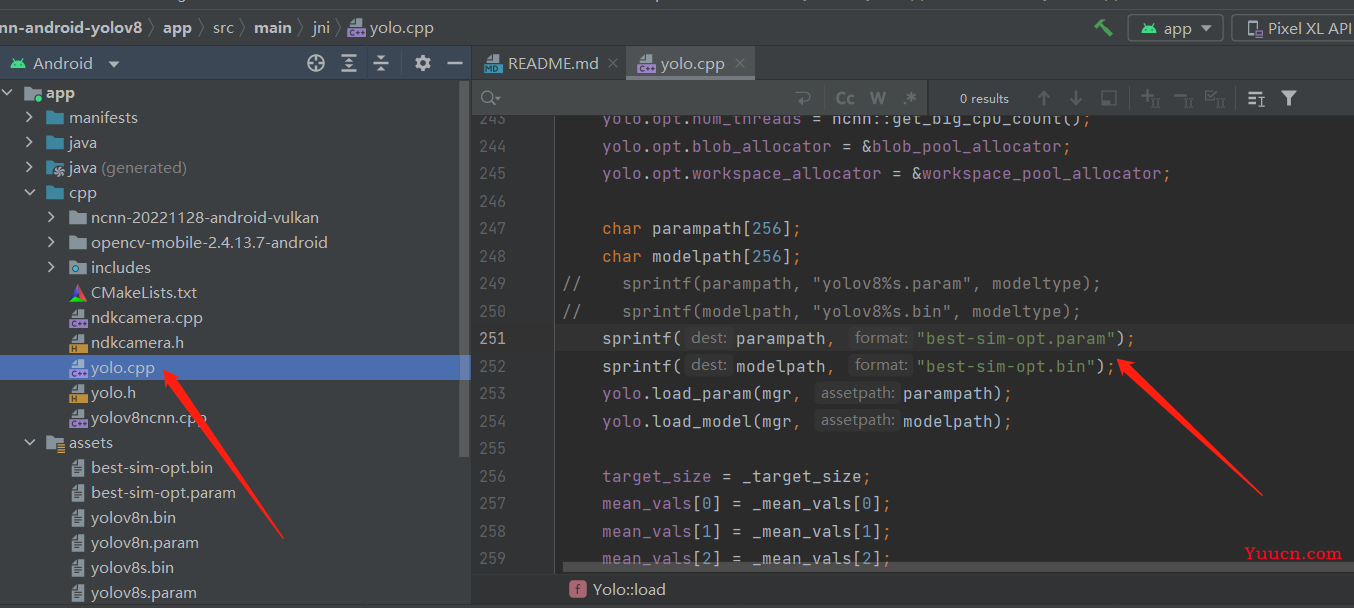Select best-sim-opt.bin asset
The height and width of the screenshot is (608, 1354).
[x=151, y=468]
